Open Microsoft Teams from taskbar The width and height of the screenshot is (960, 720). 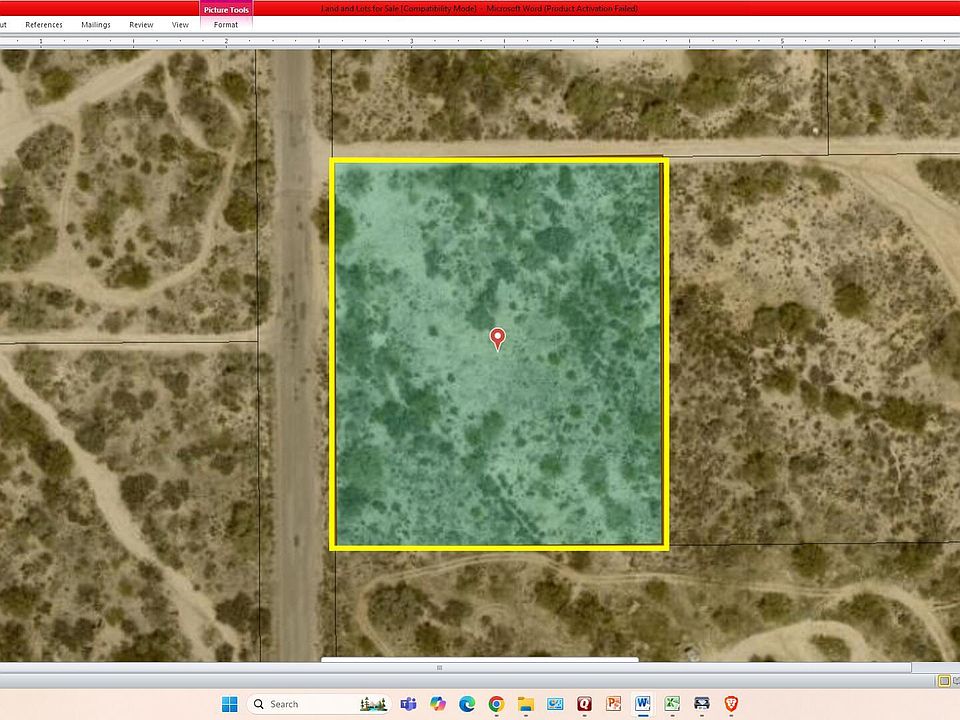(x=408, y=704)
